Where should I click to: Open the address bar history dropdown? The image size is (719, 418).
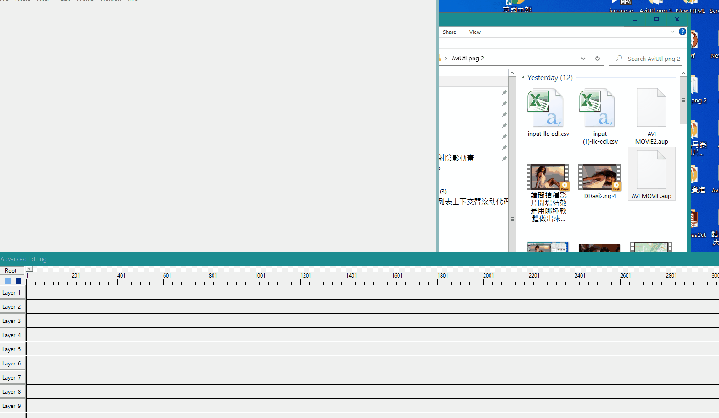coord(583,59)
